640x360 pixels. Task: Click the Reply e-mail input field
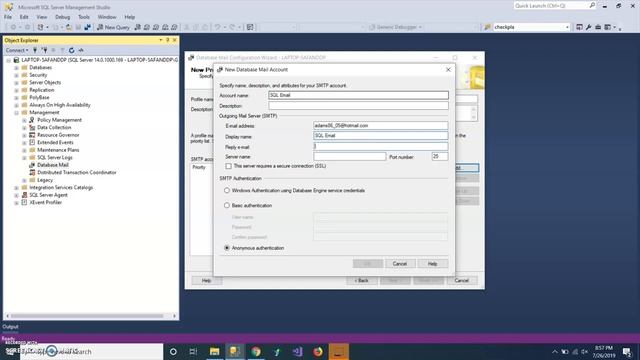tap(380, 146)
